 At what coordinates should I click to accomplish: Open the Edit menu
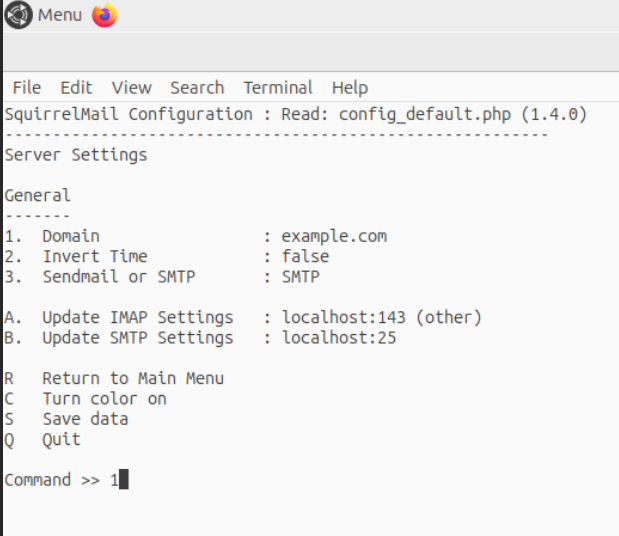76,88
